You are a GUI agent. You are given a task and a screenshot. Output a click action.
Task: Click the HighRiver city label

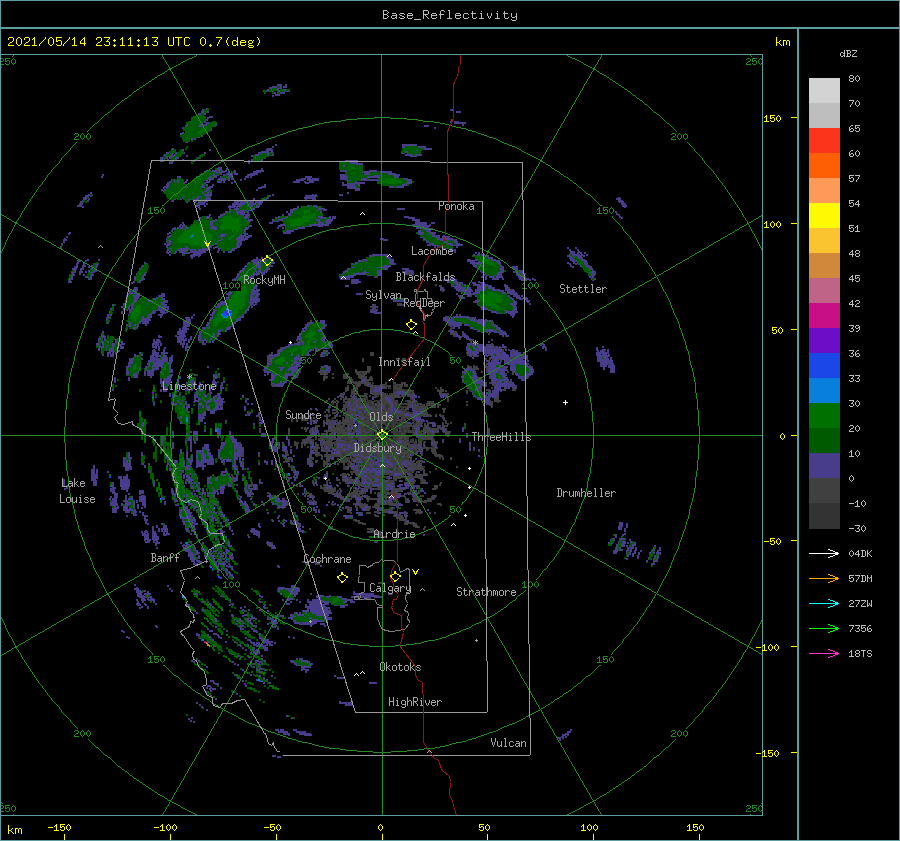point(415,702)
